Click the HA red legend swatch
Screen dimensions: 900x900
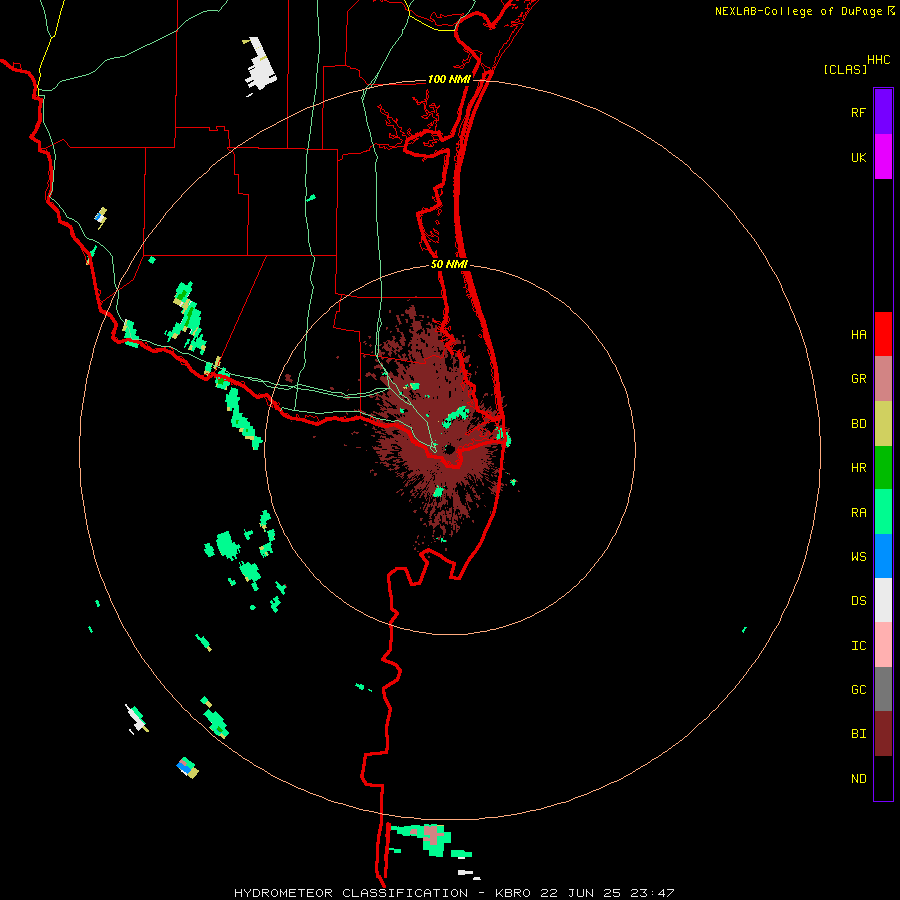[883, 334]
